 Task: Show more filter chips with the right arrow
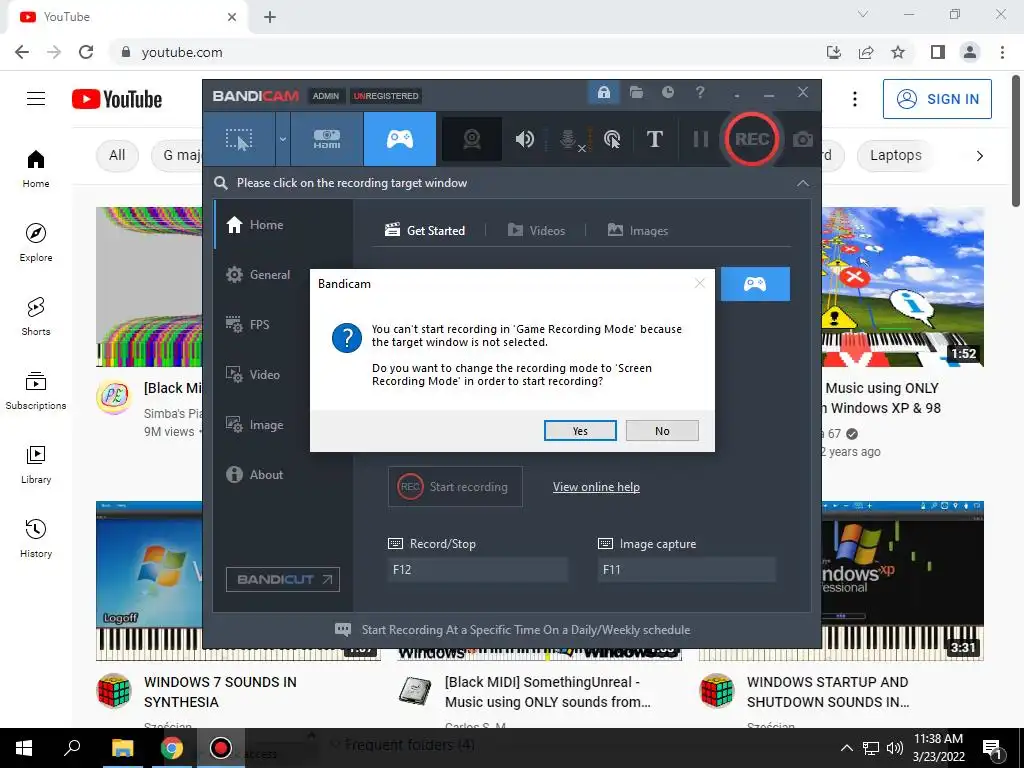tap(979, 156)
